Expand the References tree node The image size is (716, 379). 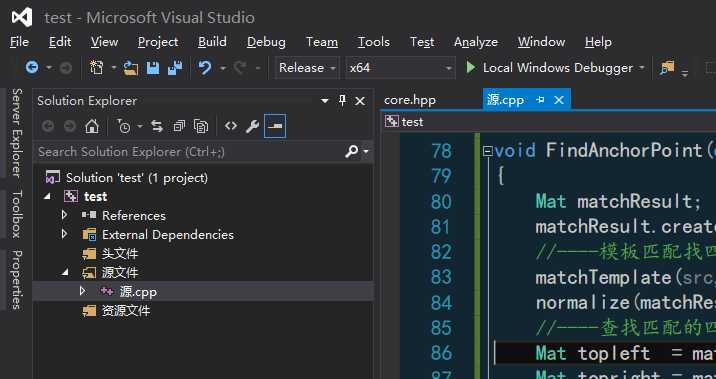click(x=64, y=215)
